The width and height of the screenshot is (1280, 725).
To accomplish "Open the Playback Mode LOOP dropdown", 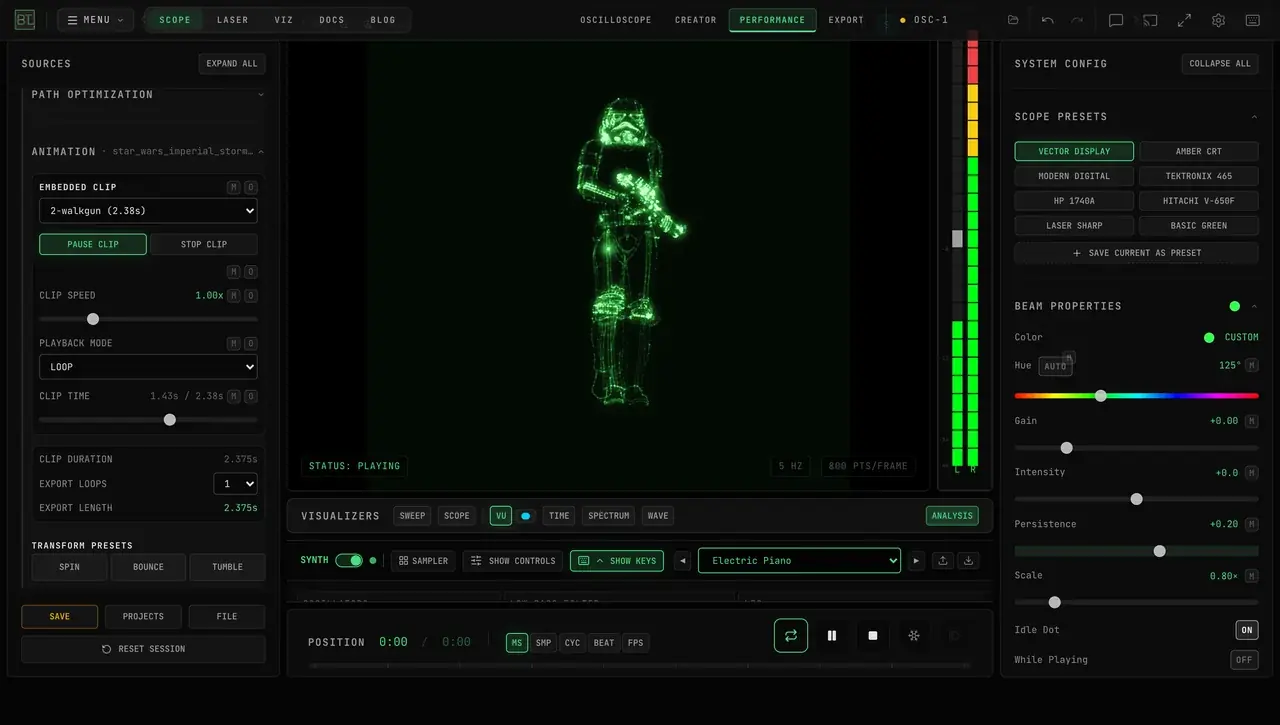I will pyautogui.click(x=148, y=367).
